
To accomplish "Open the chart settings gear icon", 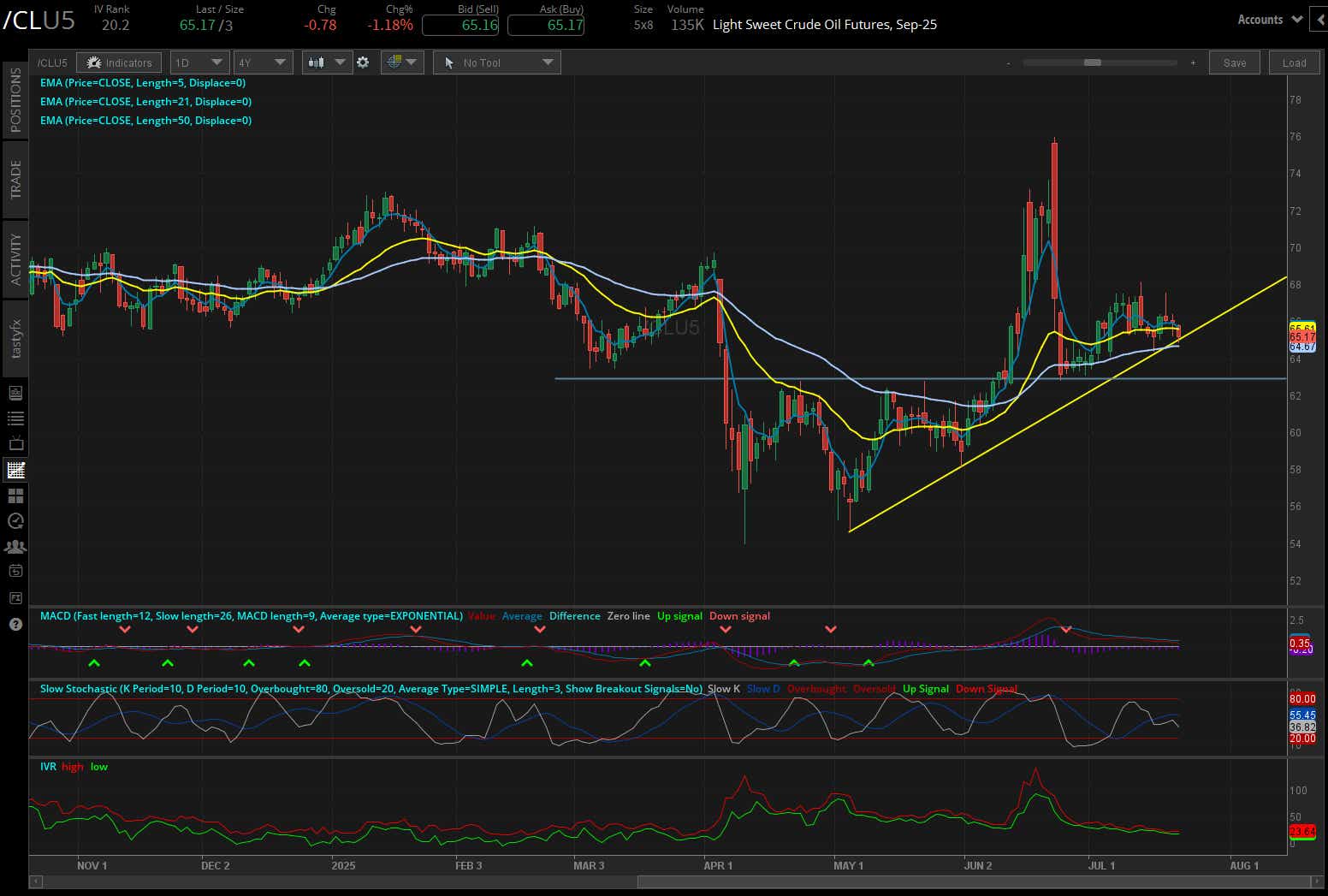I will tap(363, 62).
